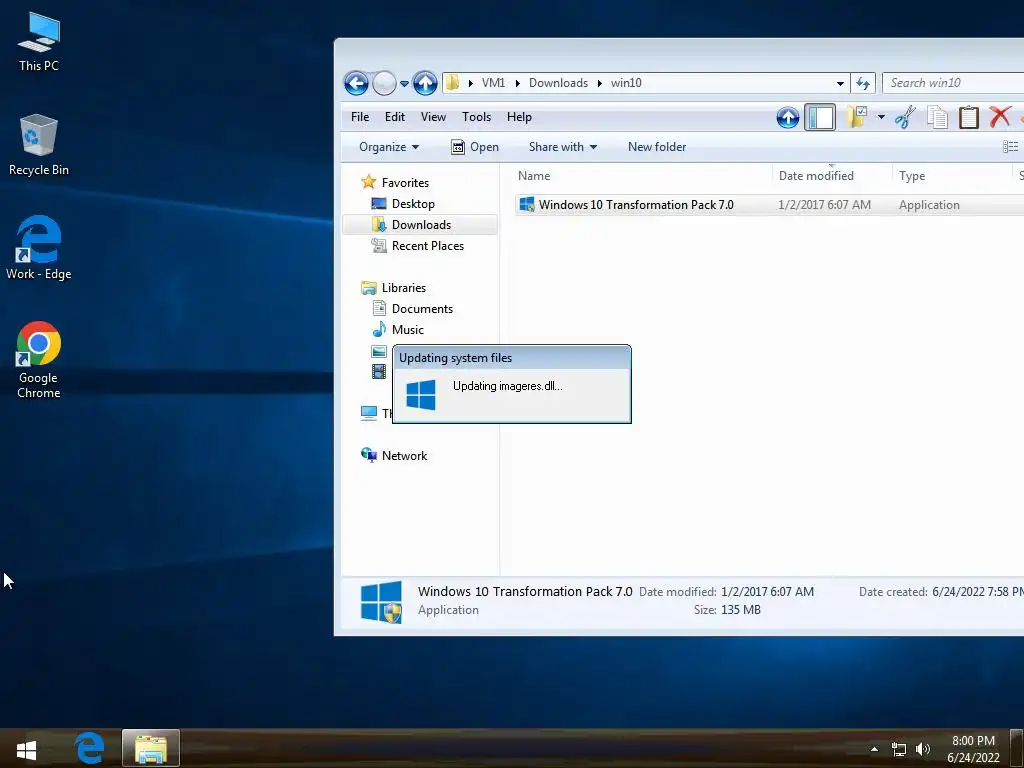Click Downloads in the address breadcrumb
The width and height of the screenshot is (1024, 768).
tap(558, 83)
